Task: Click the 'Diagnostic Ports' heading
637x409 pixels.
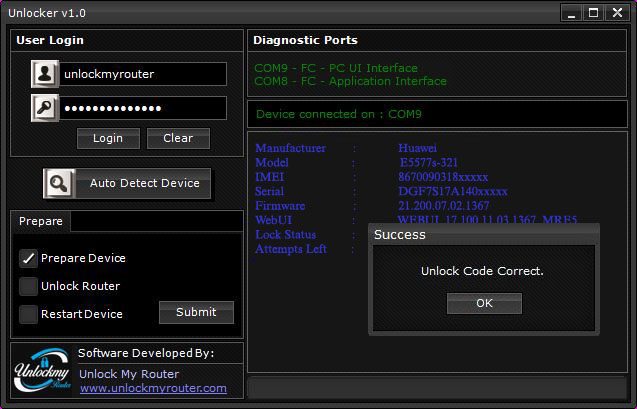Action: [x=306, y=40]
